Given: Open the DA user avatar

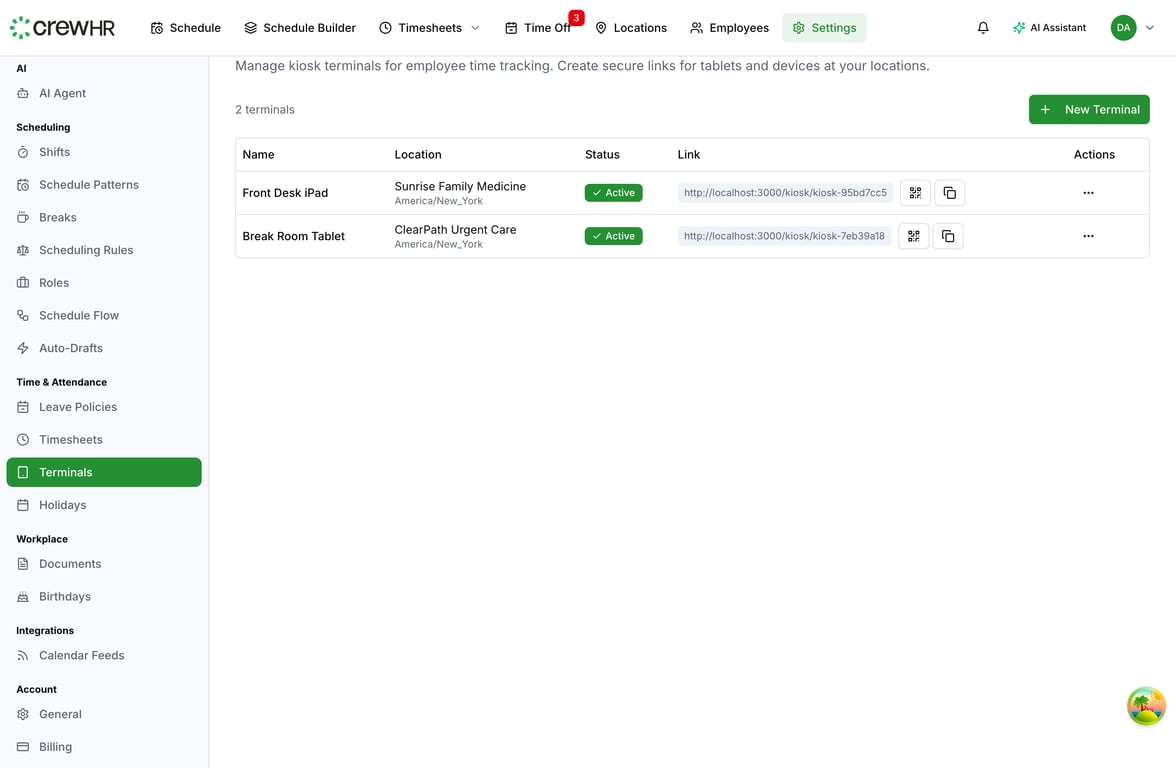Looking at the screenshot, I should (1123, 28).
